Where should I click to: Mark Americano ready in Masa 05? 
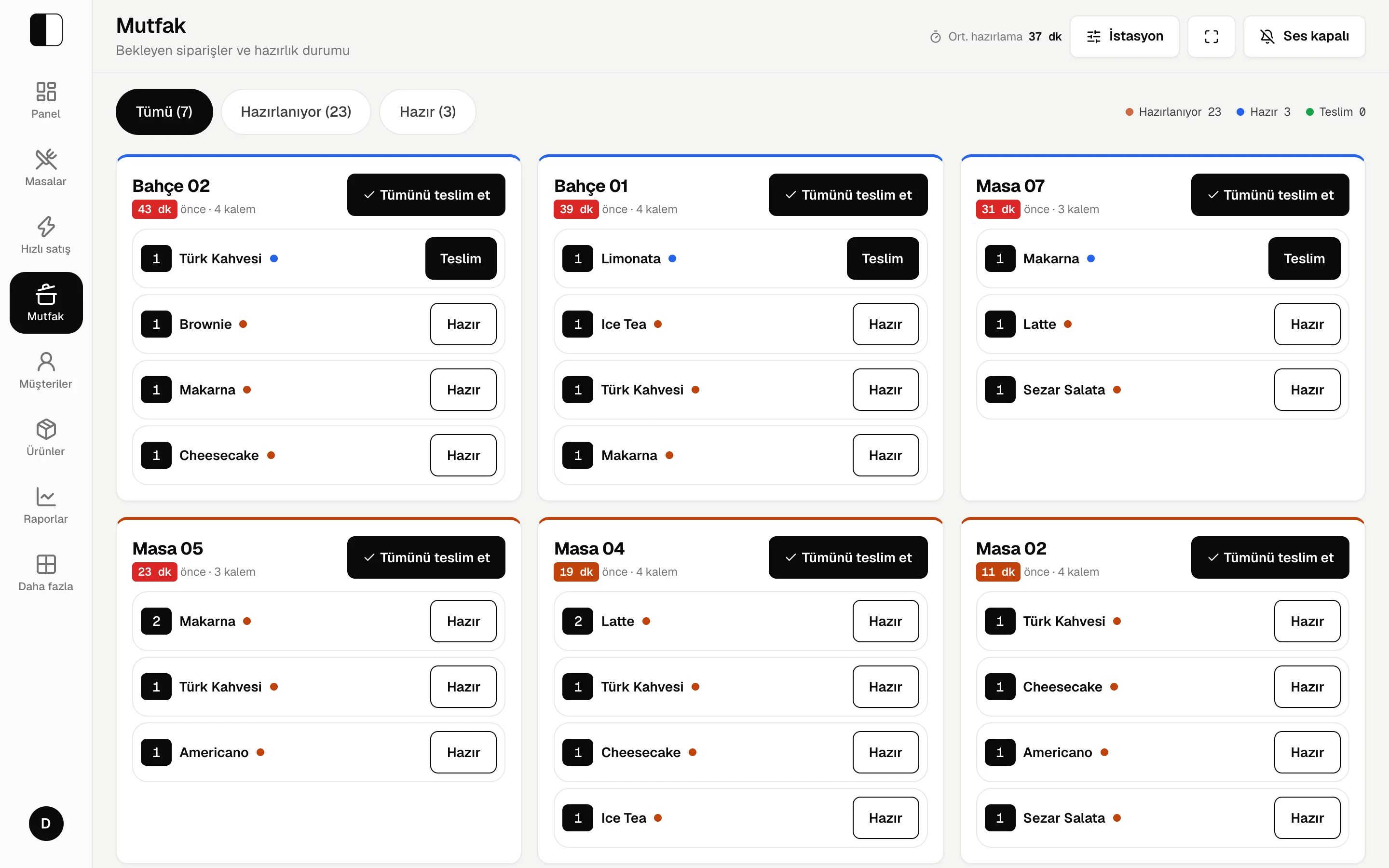pyautogui.click(x=463, y=753)
